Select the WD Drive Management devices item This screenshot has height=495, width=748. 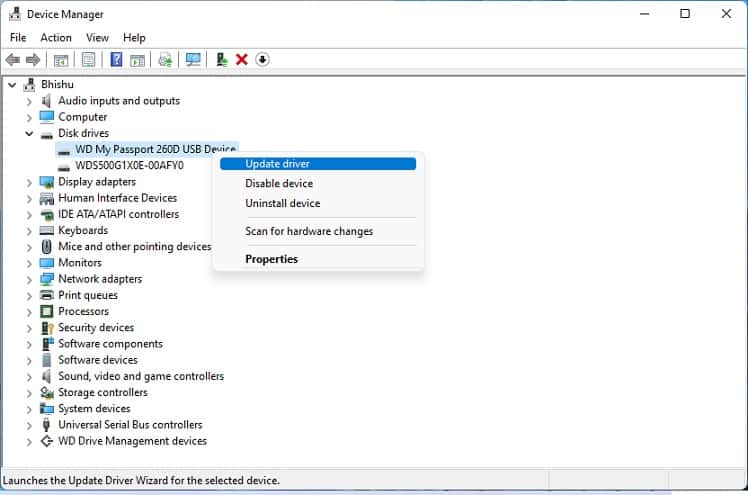pyautogui.click(x=132, y=441)
